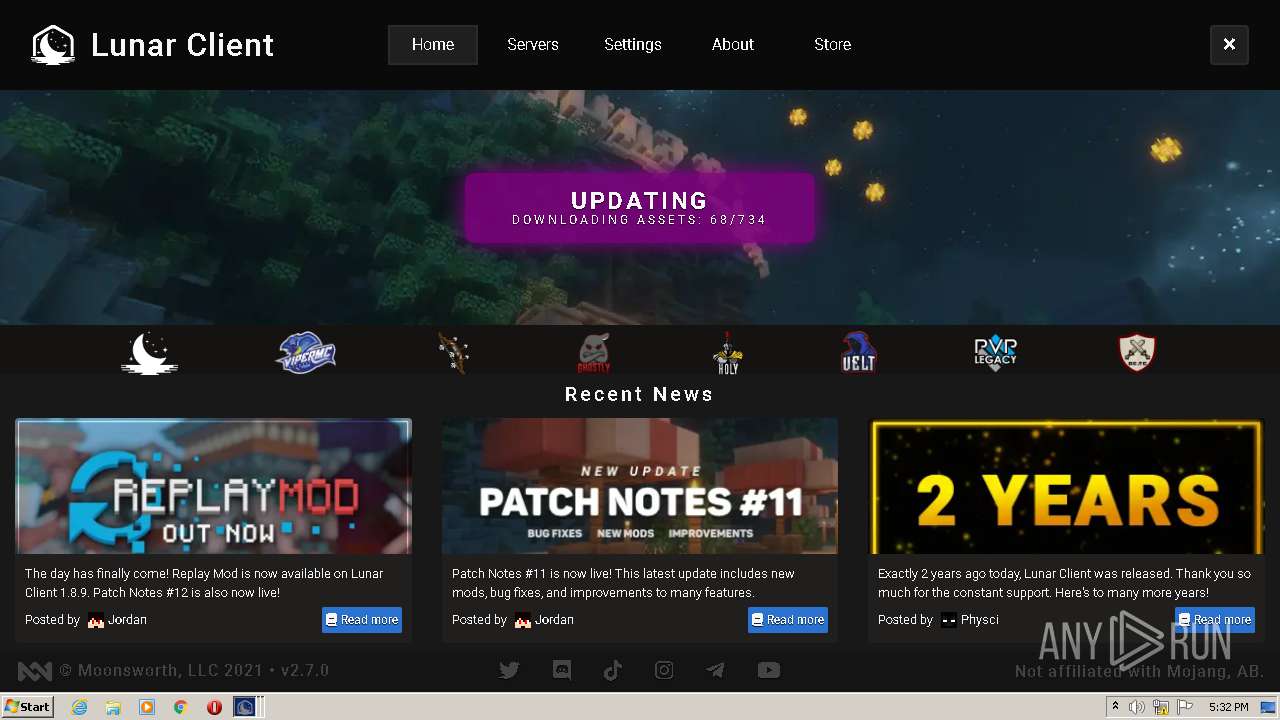Select the Ghostly server icon
The width and height of the screenshot is (1280, 720).
coord(594,353)
